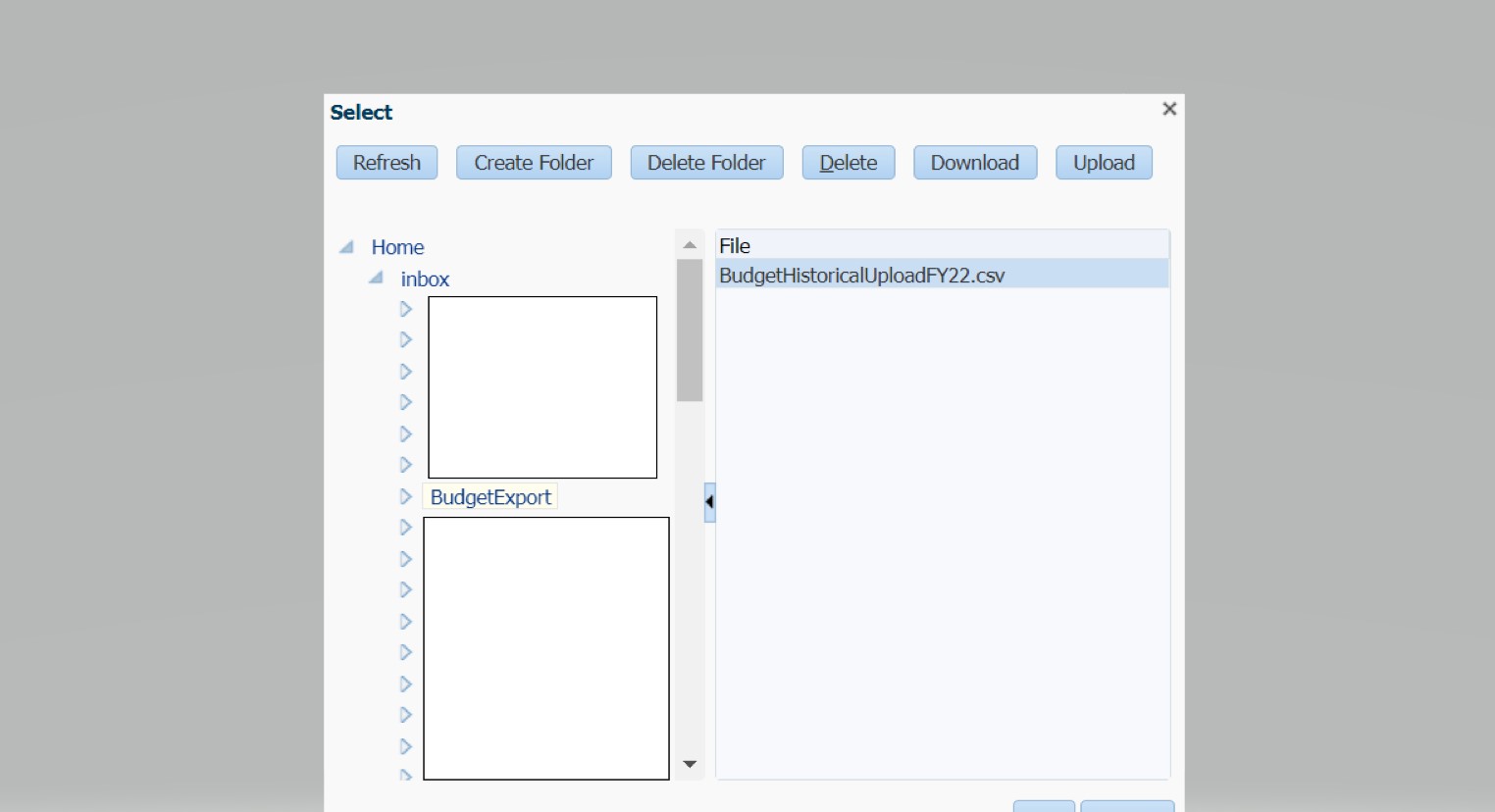Click the Delete button
1495x812 pixels.
[849, 163]
